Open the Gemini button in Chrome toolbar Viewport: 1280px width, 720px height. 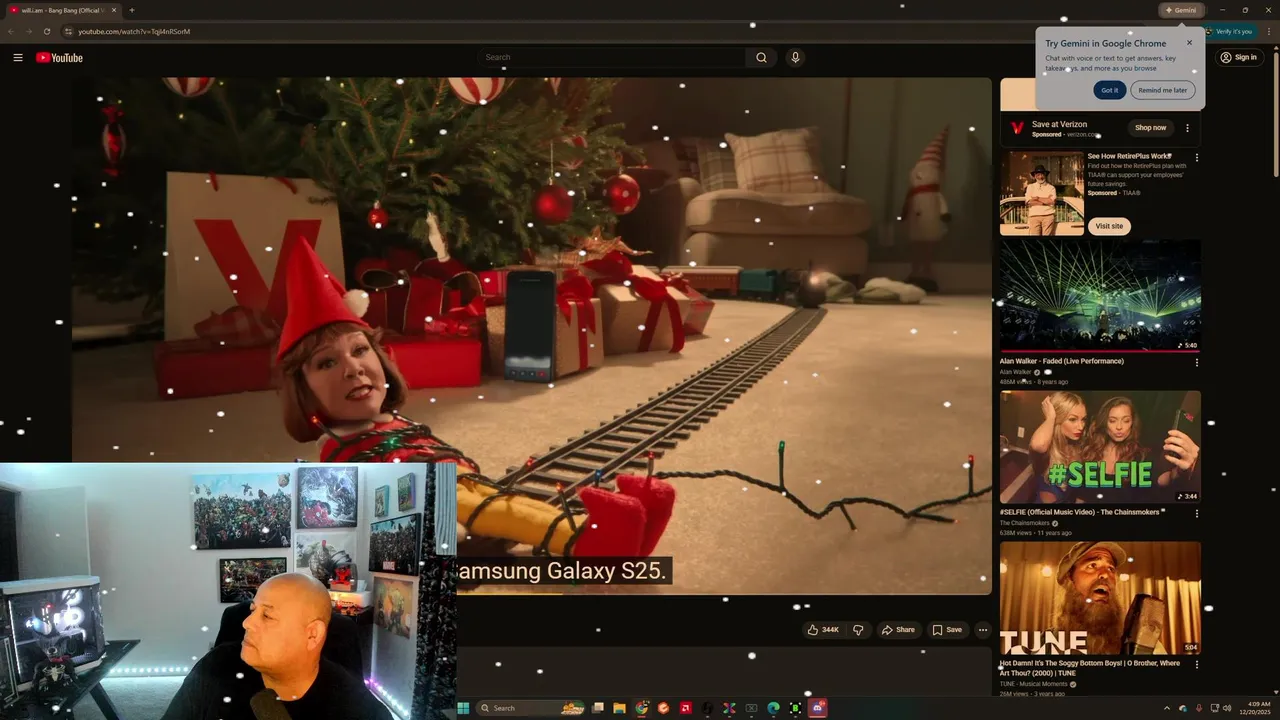pyautogui.click(x=1181, y=10)
